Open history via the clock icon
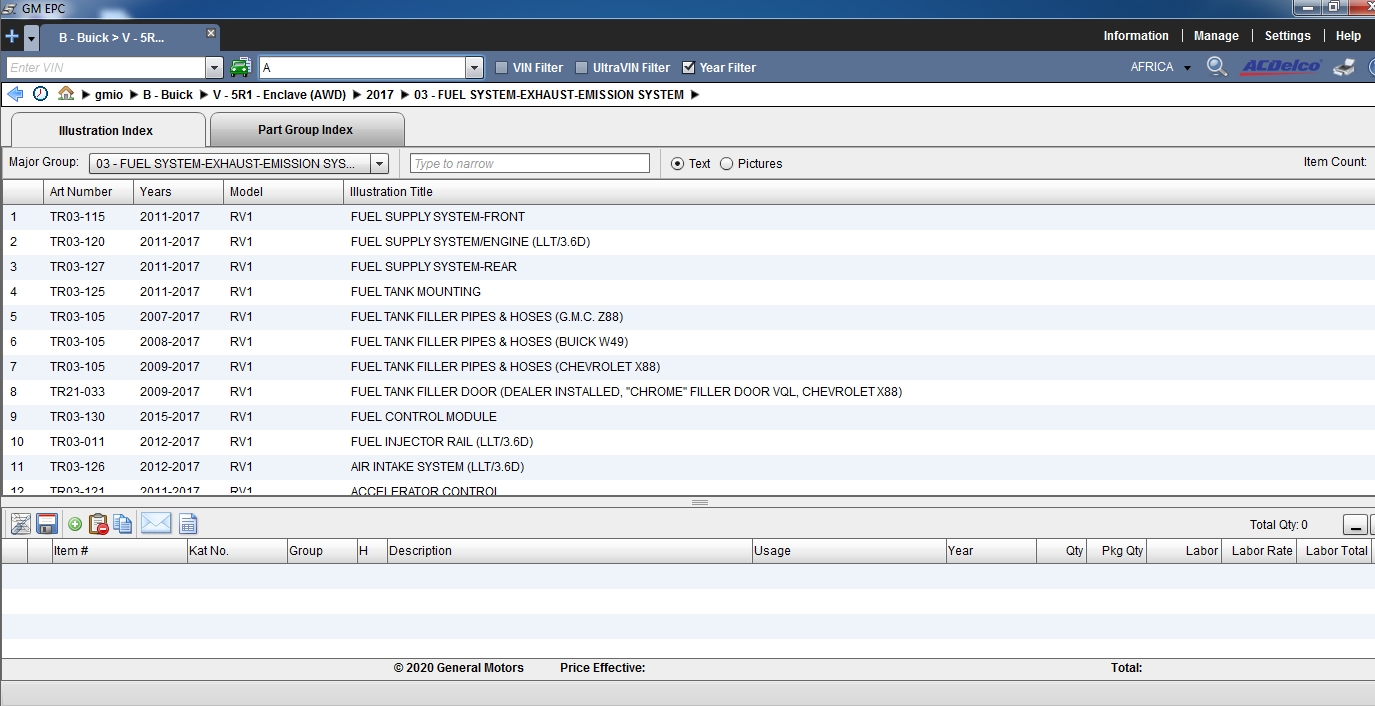The width and height of the screenshot is (1375, 706). coord(40,94)
